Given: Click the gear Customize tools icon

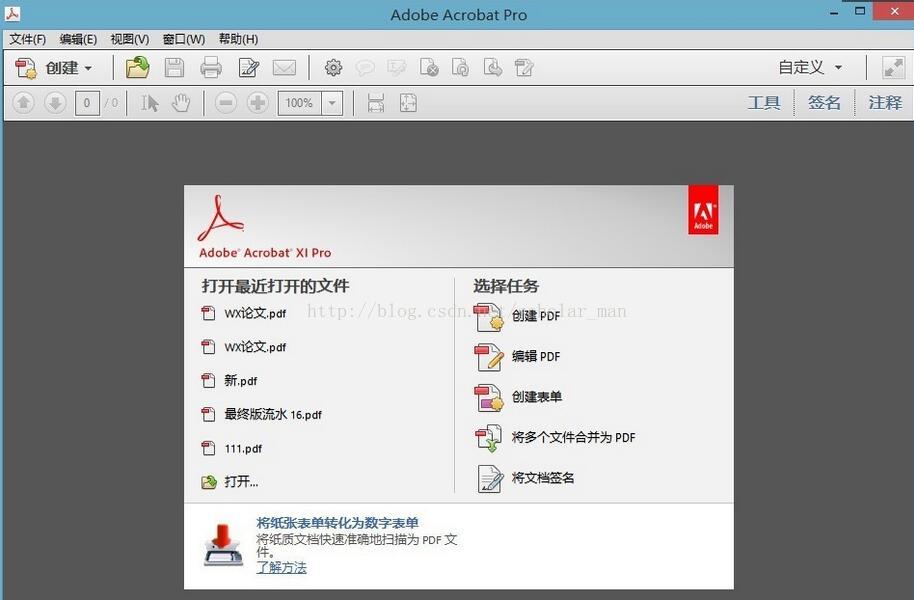Looking at the screenshot, I should 333,68.
